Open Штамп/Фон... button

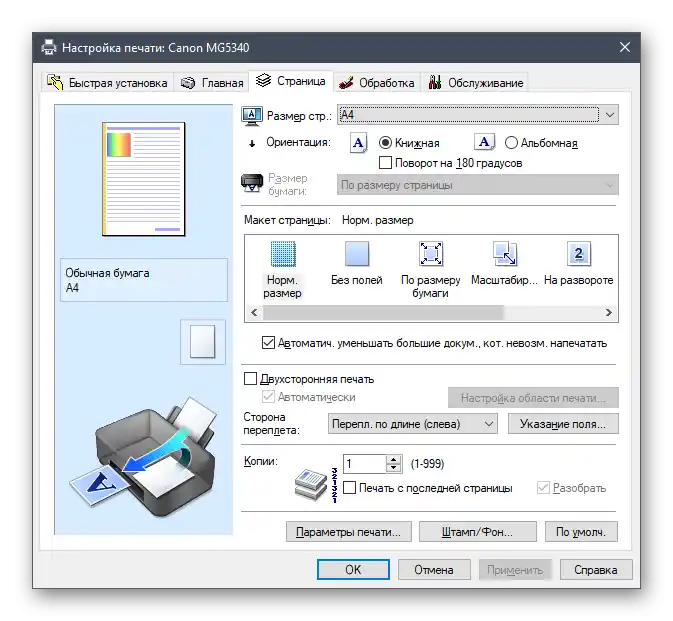point(477,532)
